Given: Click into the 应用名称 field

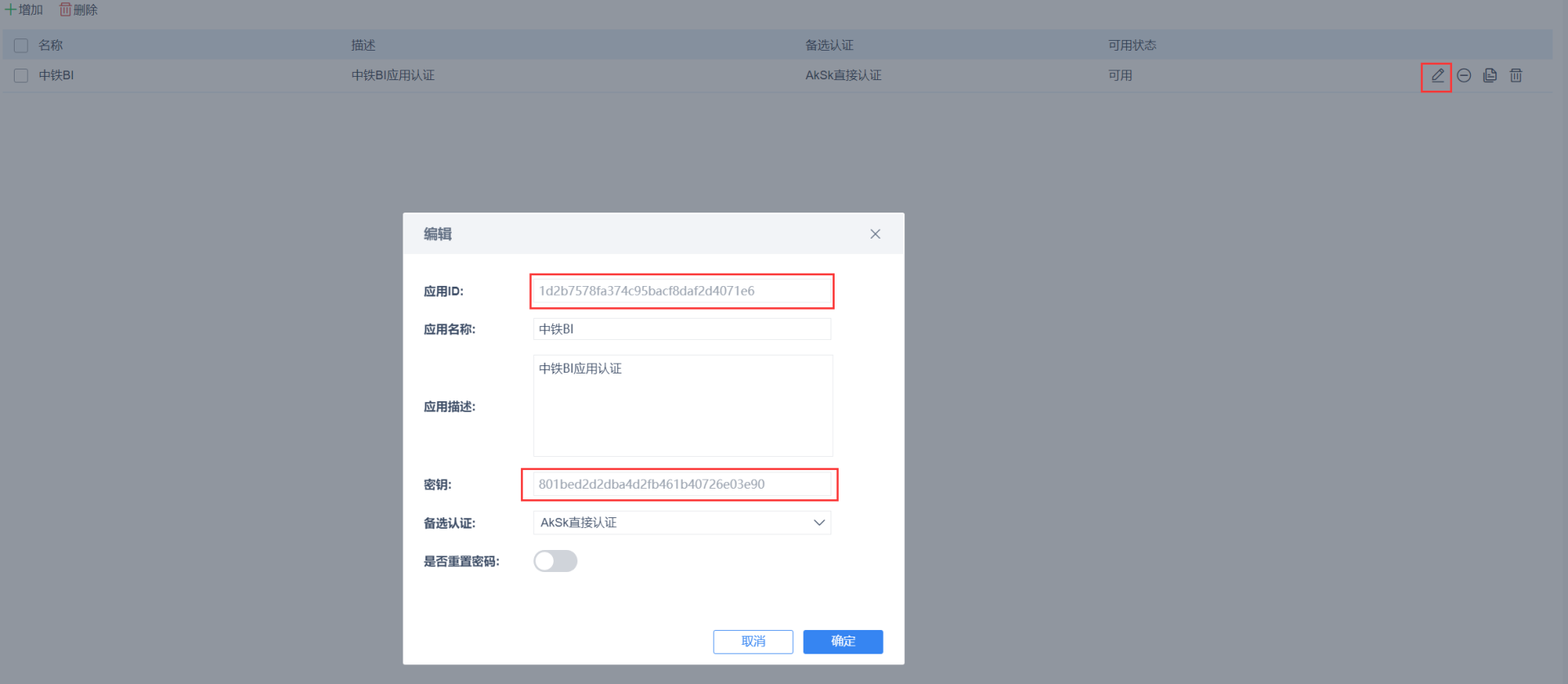Looking at the screenshot, I should pyautogui.click(x=682, y=329).
